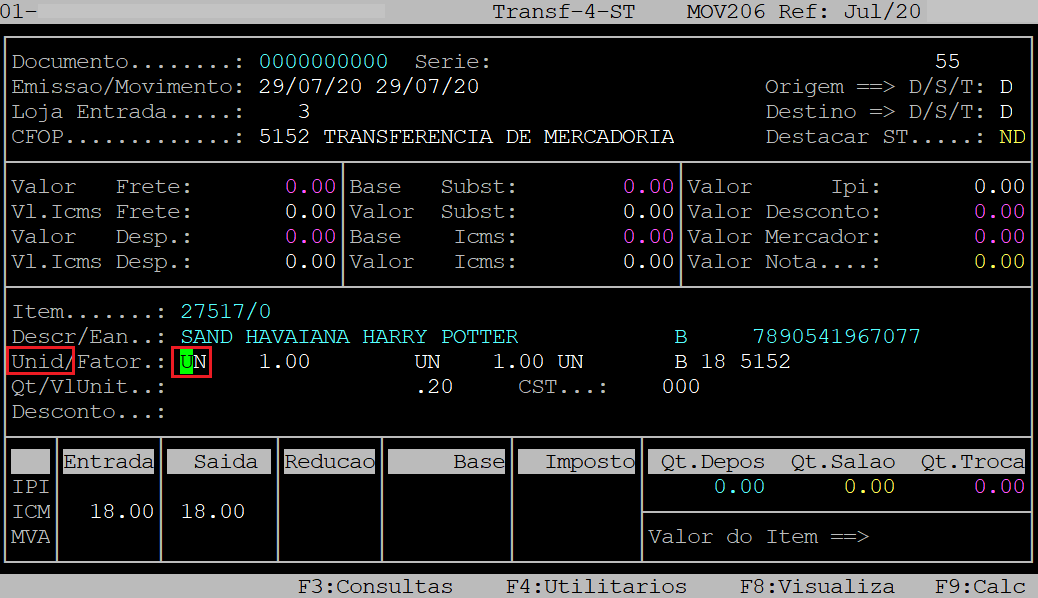Click the Entrada column header

(x=109, y=462)
